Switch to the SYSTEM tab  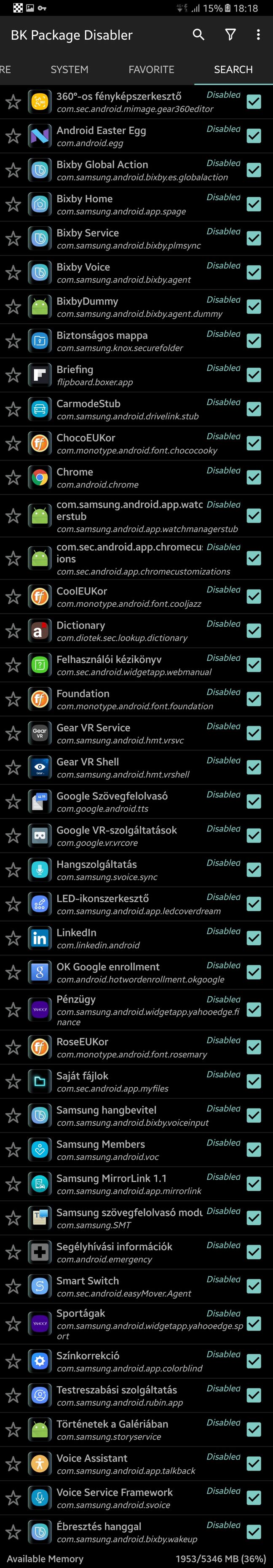click(x=70, y=70)
